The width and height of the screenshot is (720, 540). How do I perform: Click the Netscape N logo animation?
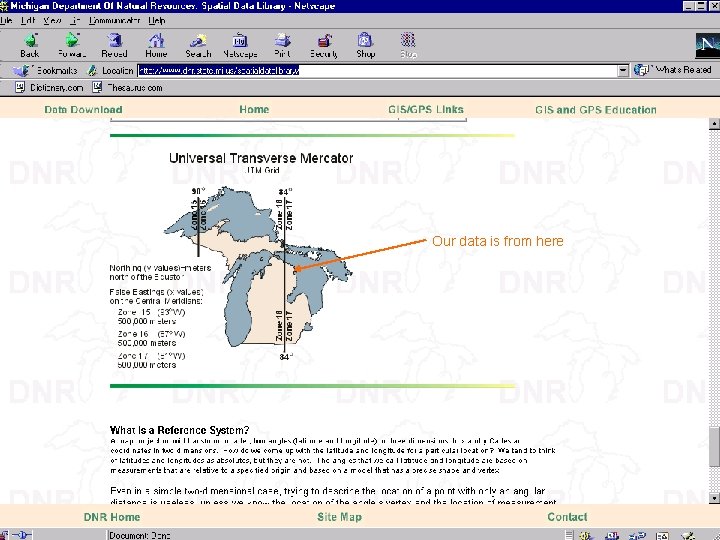click(x=707, y=45)
